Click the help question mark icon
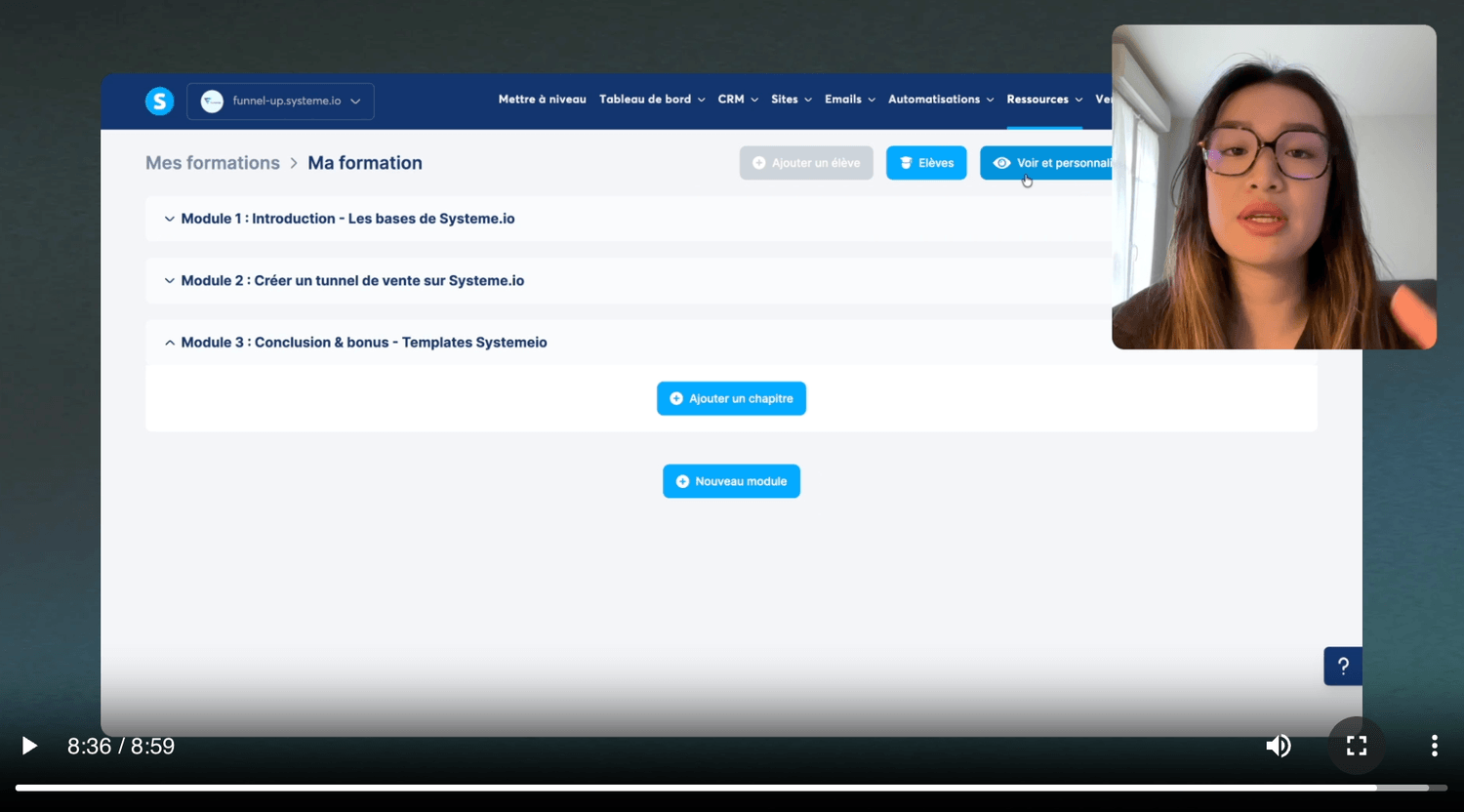This screenshot has height=812, width=1464. (x=1343, y=667)
